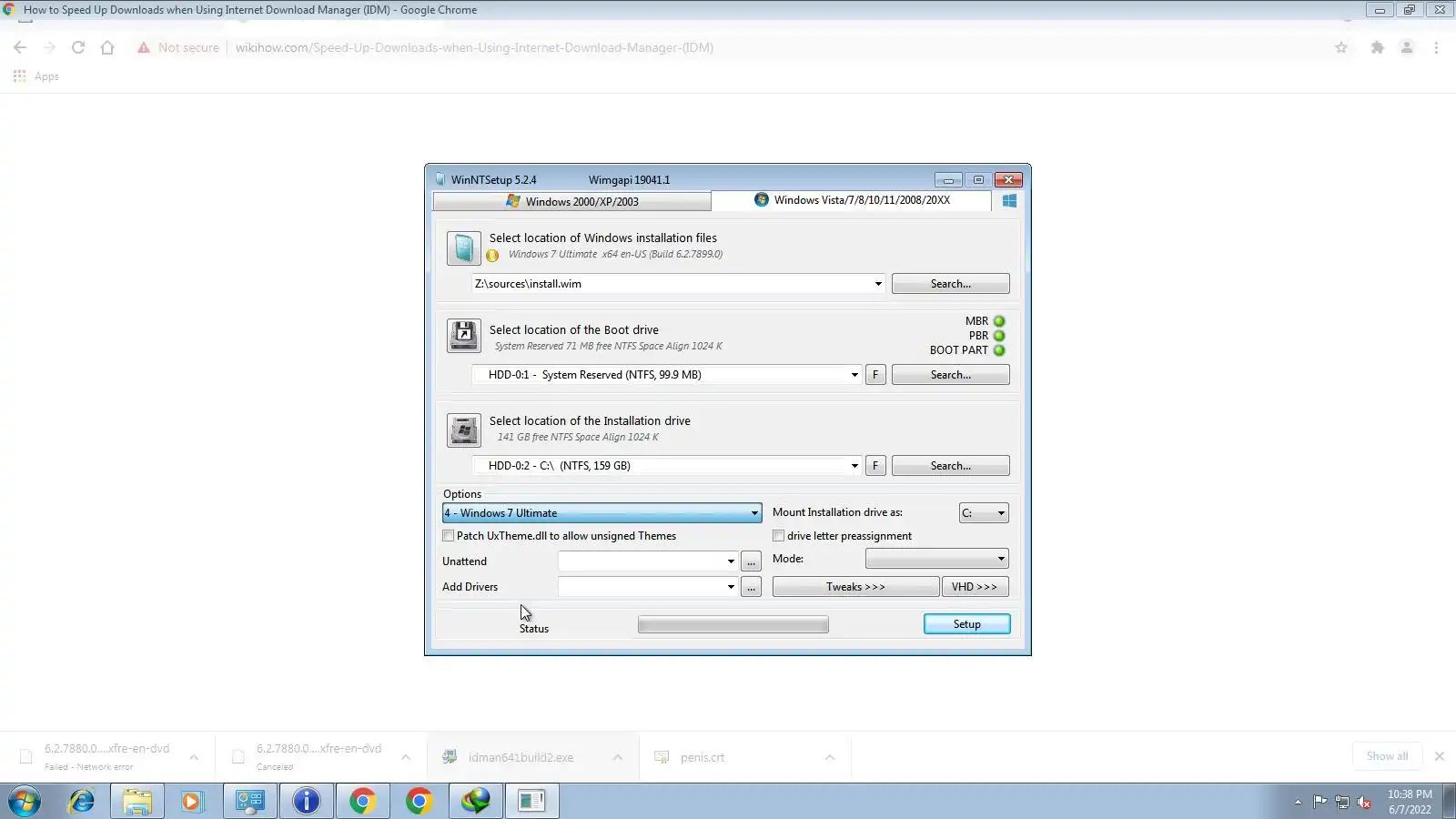Show hidden system tray icons
The width and height of the screenshot is (1456, 819).
point(1298,802)
